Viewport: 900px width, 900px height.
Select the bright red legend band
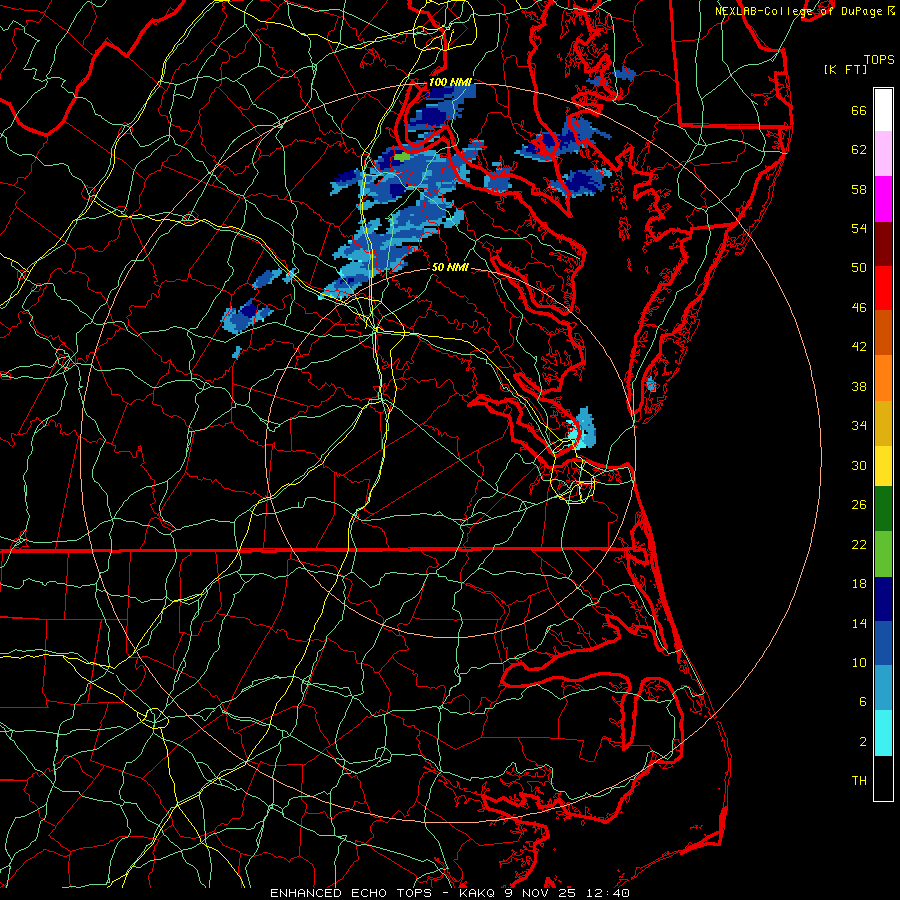coord(883,288)
